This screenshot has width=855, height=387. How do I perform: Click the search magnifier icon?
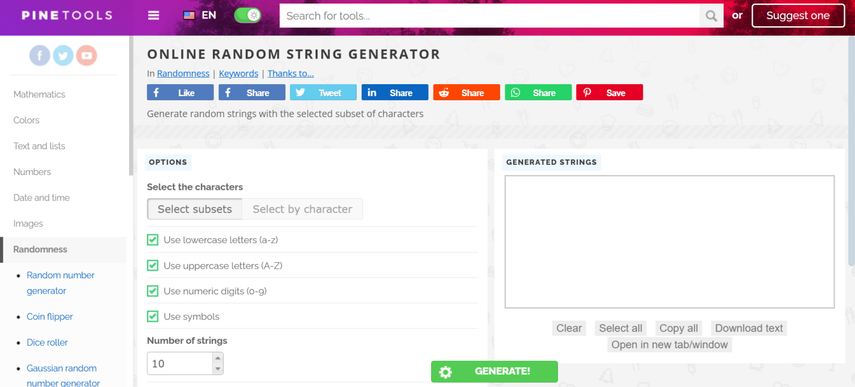tap(711, 16)
